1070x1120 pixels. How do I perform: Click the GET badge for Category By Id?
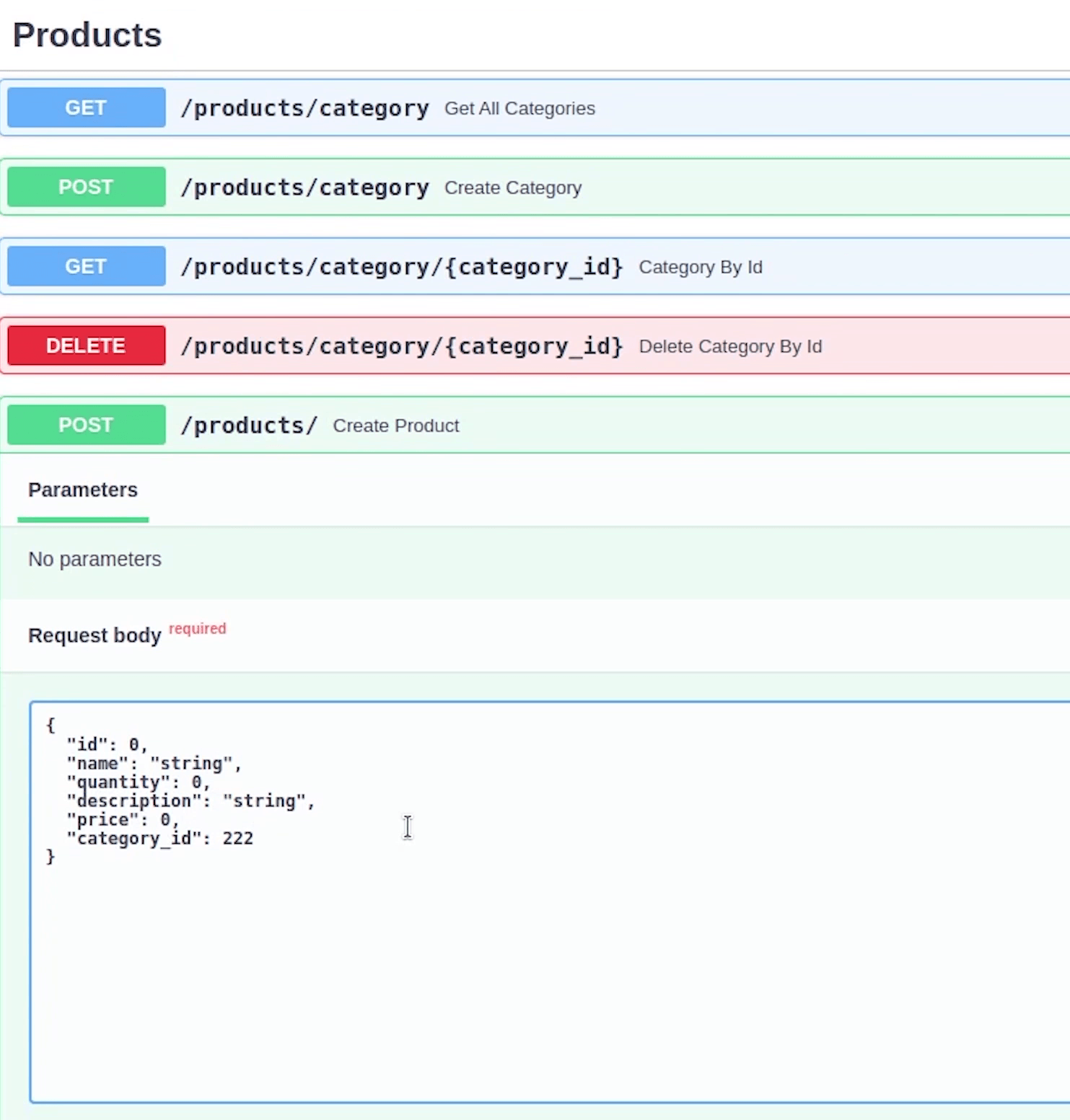(86, 266)
